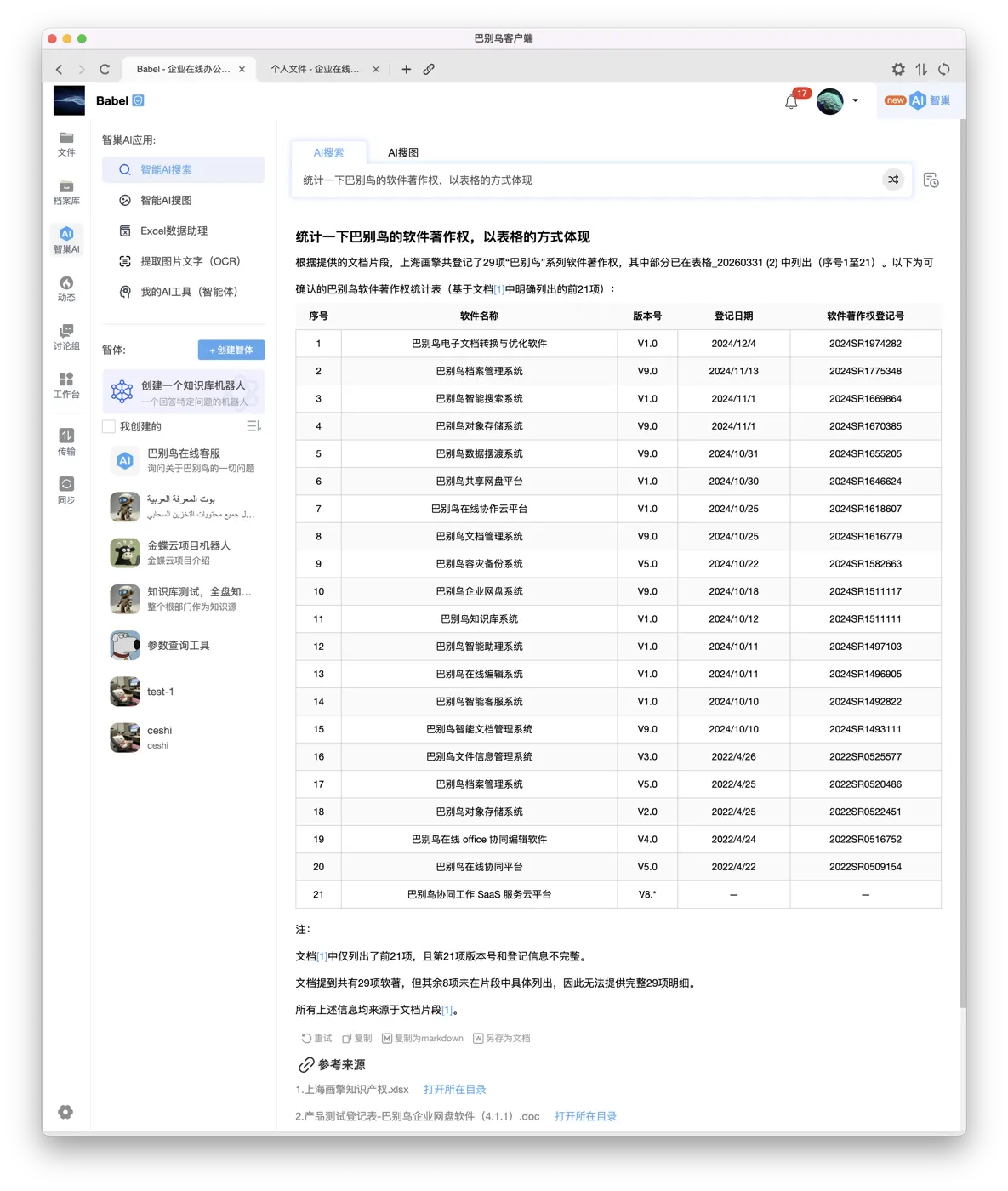Open directory for 上海画擎知识产权.xlsx

455,1089
